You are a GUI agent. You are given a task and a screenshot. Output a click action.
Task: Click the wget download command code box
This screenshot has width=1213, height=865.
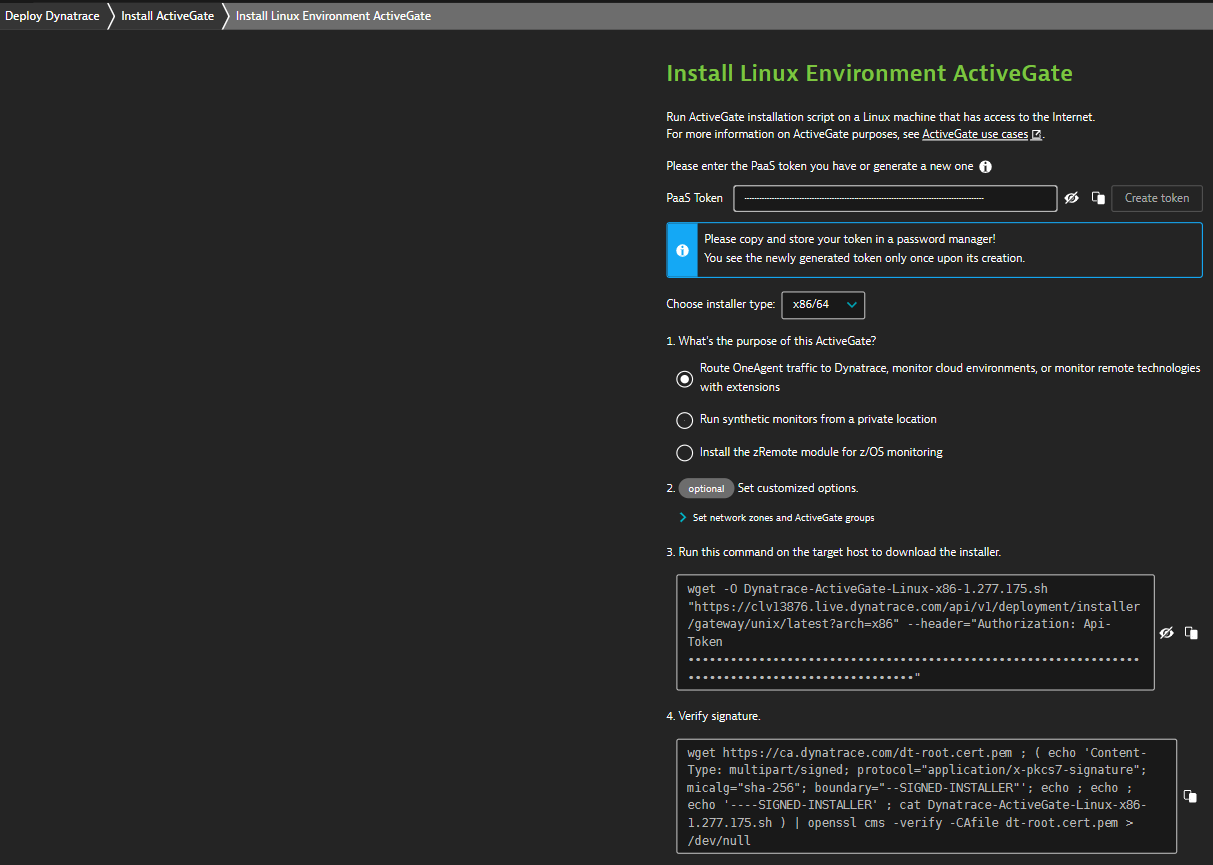point(914,632)
